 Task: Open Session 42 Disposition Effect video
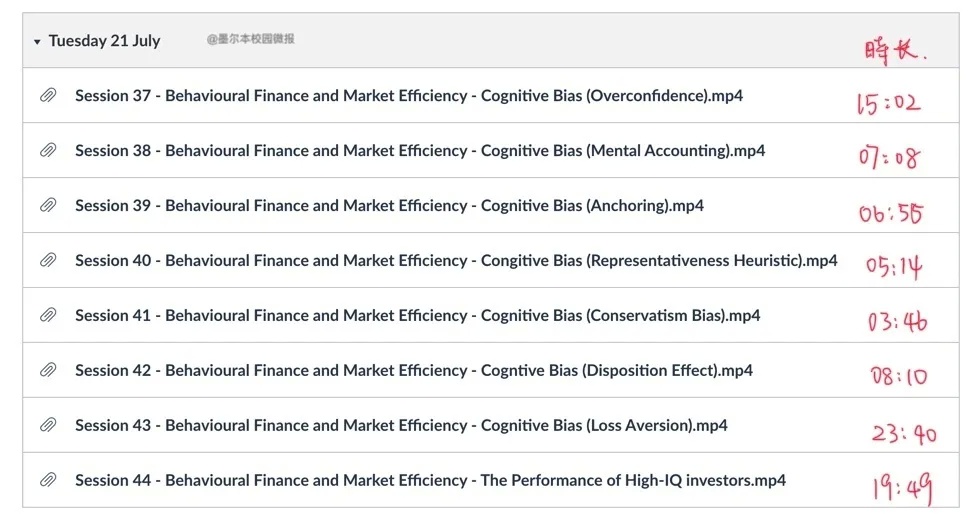[x=414, y=370]
